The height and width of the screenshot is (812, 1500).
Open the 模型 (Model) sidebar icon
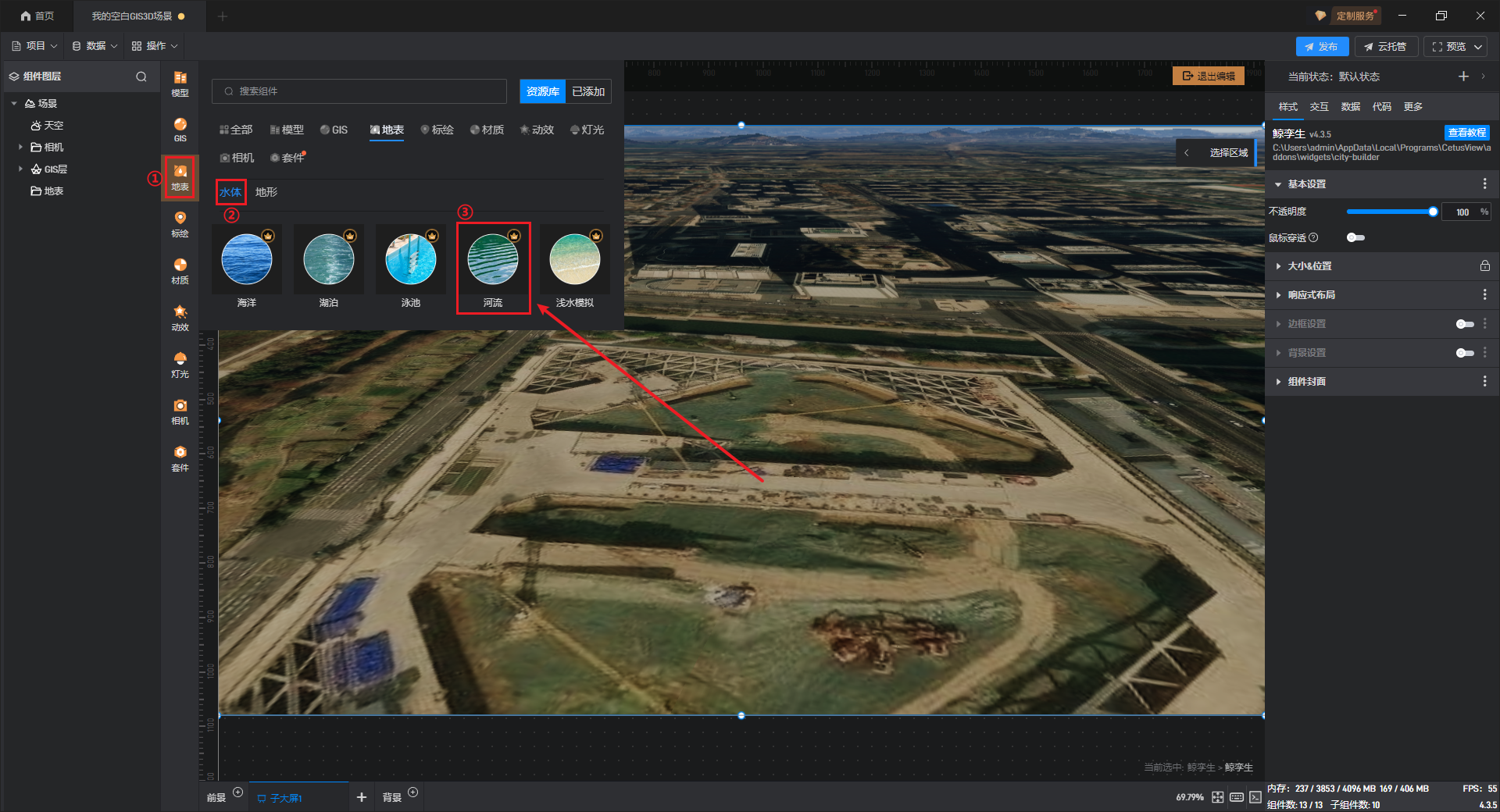180,84
